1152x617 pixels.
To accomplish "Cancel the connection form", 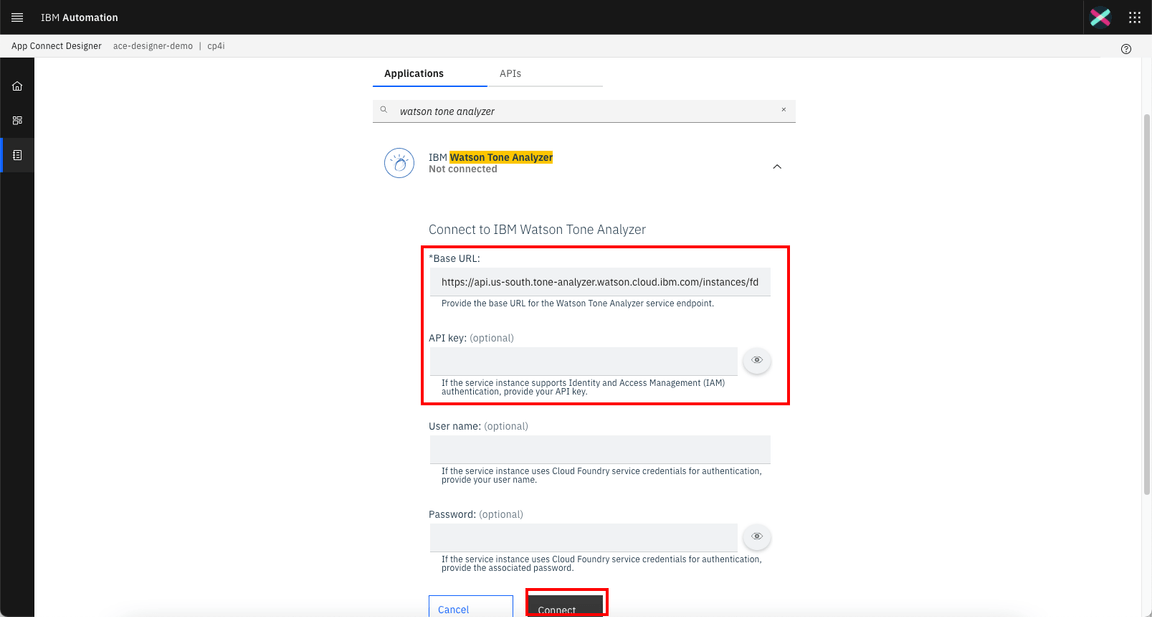I will click(471, 607).
